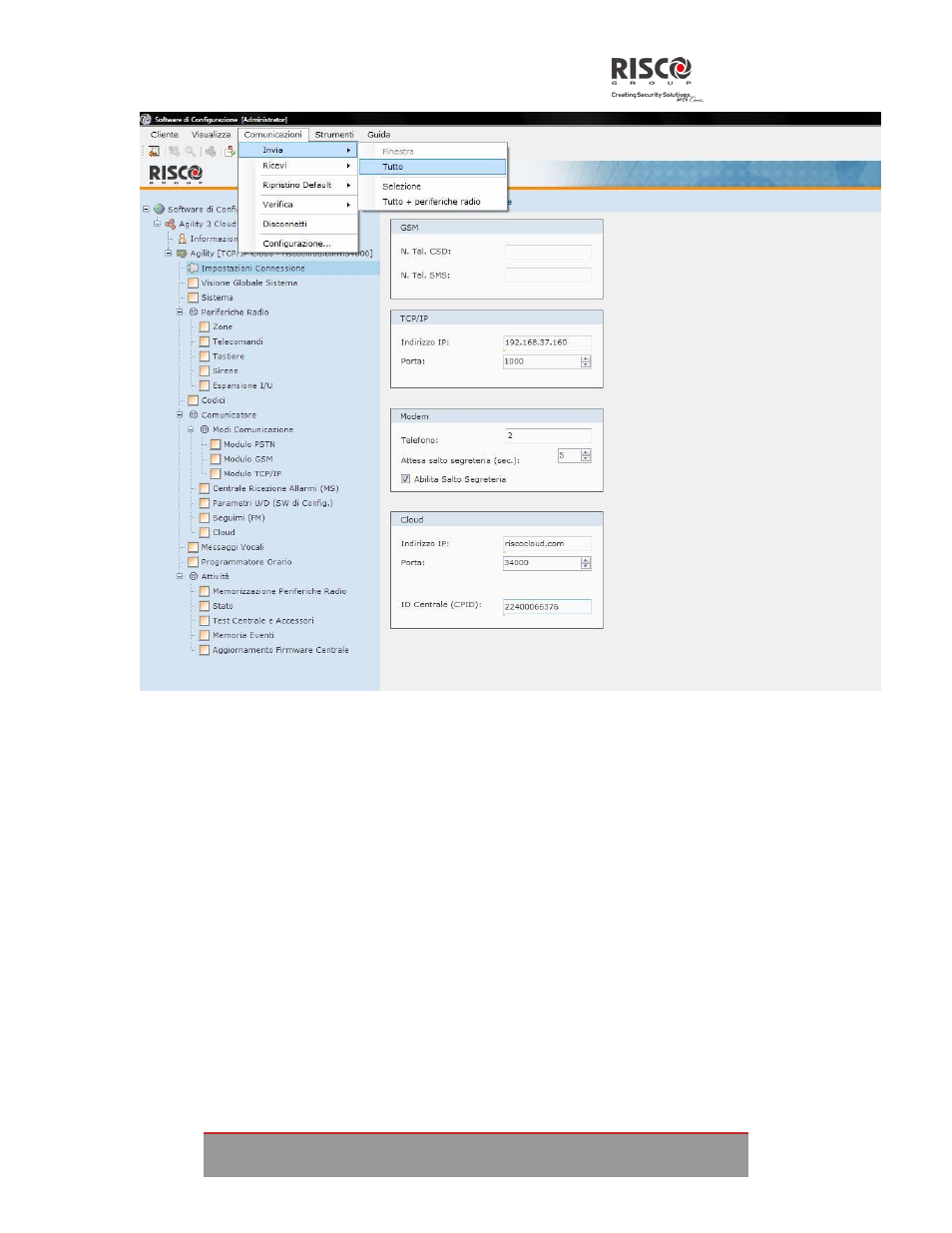Collapse the Agility TCP/IP Cloud node

[169, 254]
